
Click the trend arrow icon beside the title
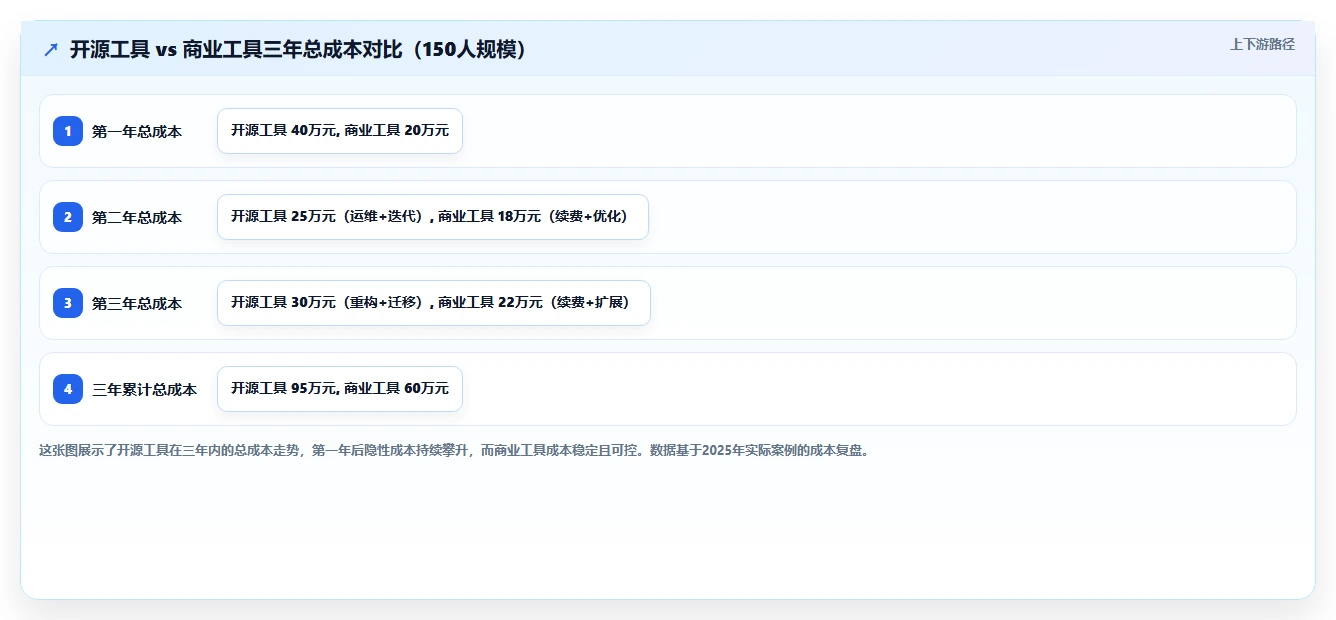51,49
